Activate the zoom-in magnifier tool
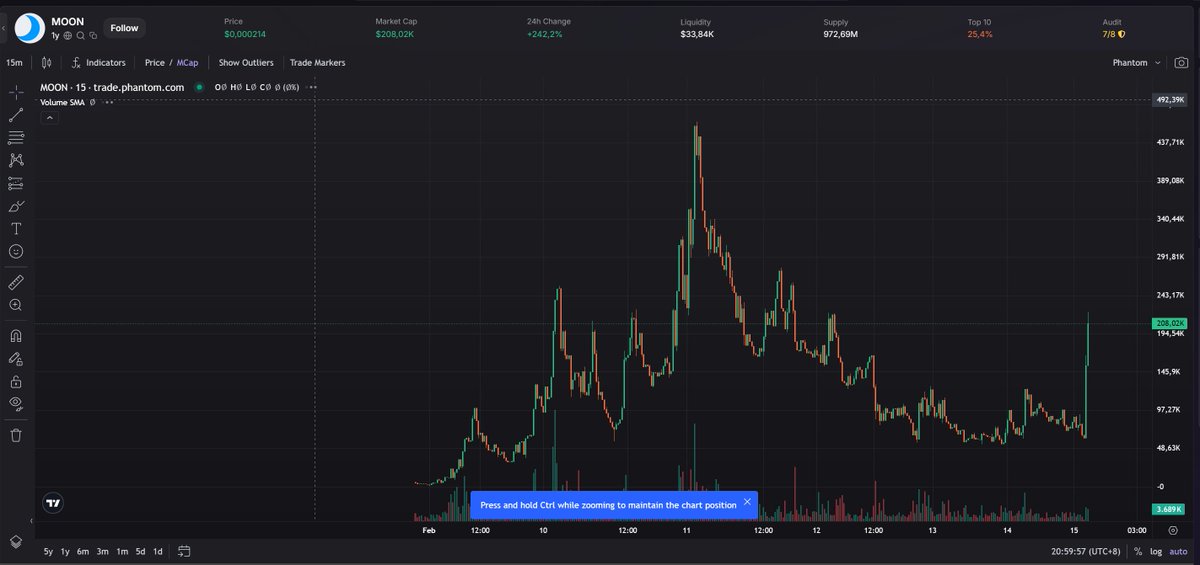Viewport: 1200px width, 565px height. [16, 305]
